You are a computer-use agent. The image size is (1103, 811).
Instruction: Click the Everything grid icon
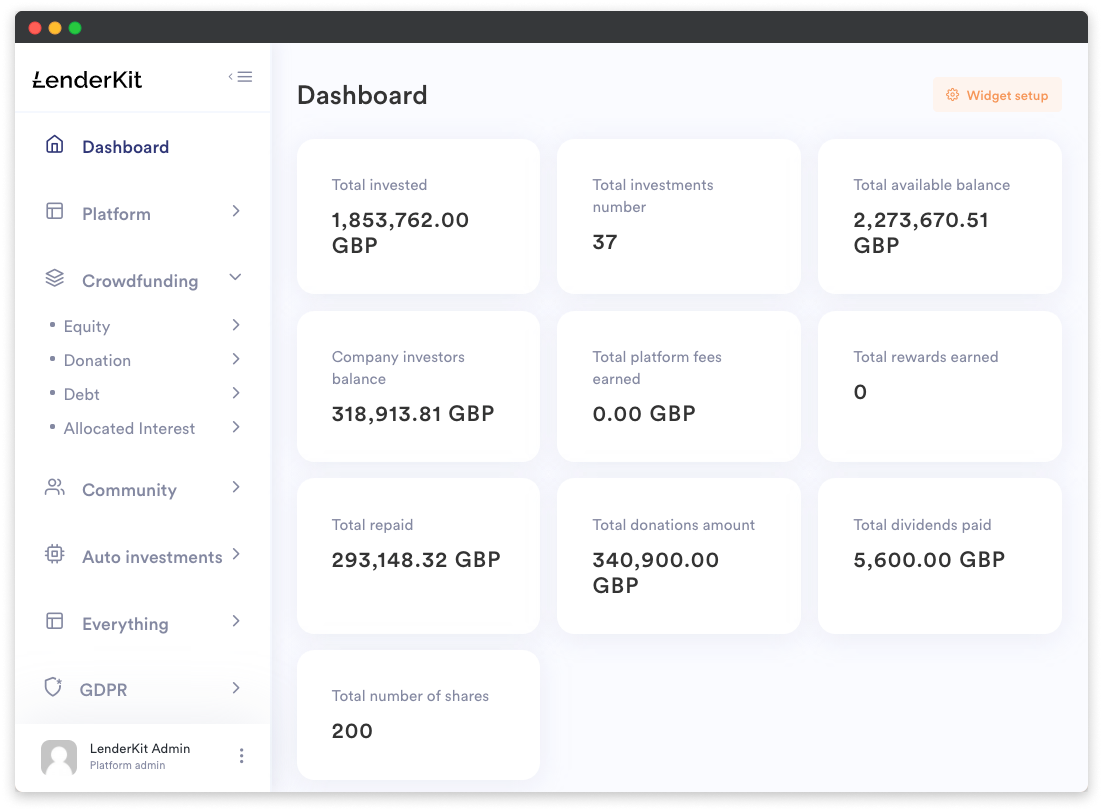coord(55,622)
